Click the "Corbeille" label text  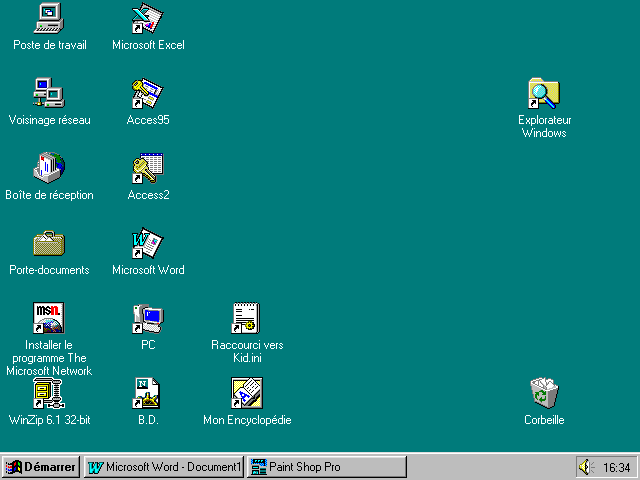click(x=544, y=420)
